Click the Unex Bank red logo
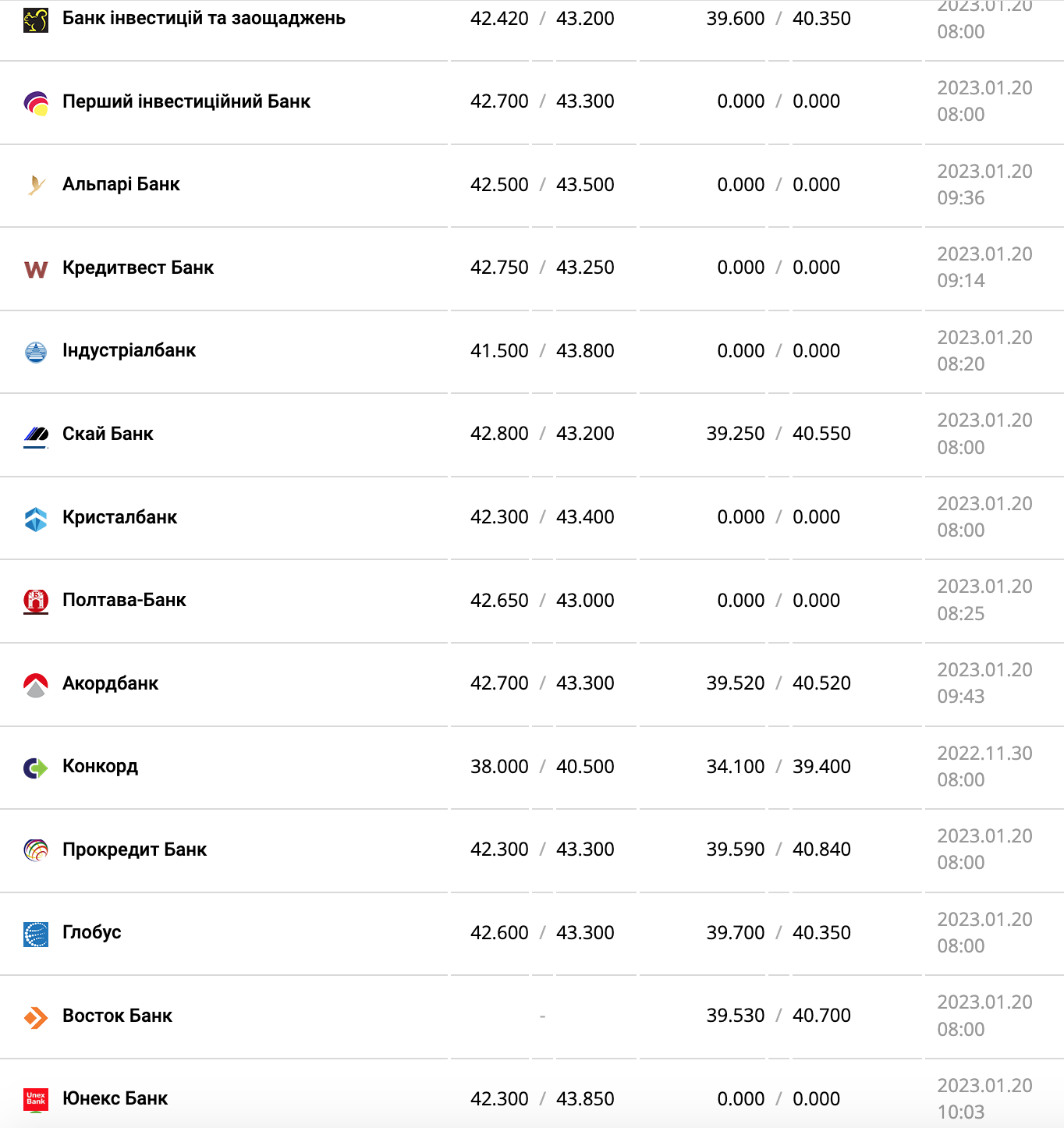Viewport: 1064px width, 1128px height. click(36, 1099)
